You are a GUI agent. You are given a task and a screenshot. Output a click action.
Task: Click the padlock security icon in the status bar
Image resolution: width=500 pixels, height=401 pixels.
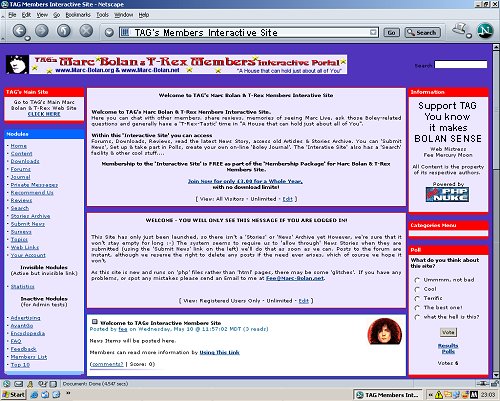click(495, 383)
